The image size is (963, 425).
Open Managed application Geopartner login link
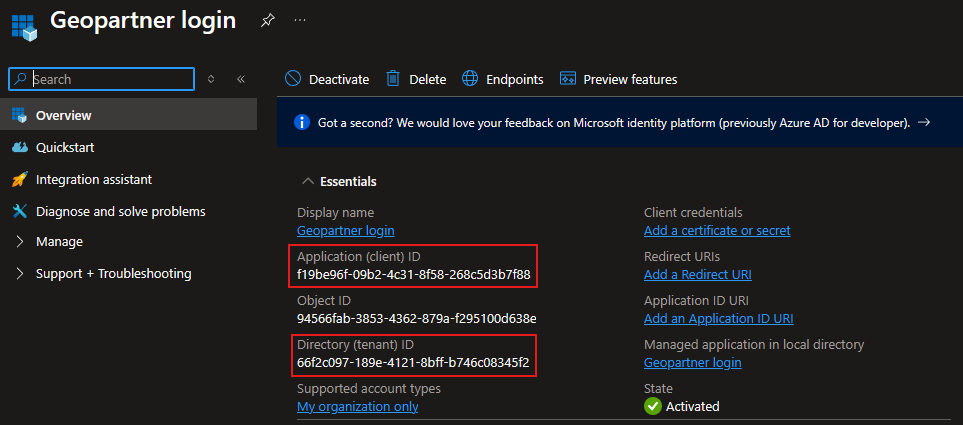coord(692,362)
